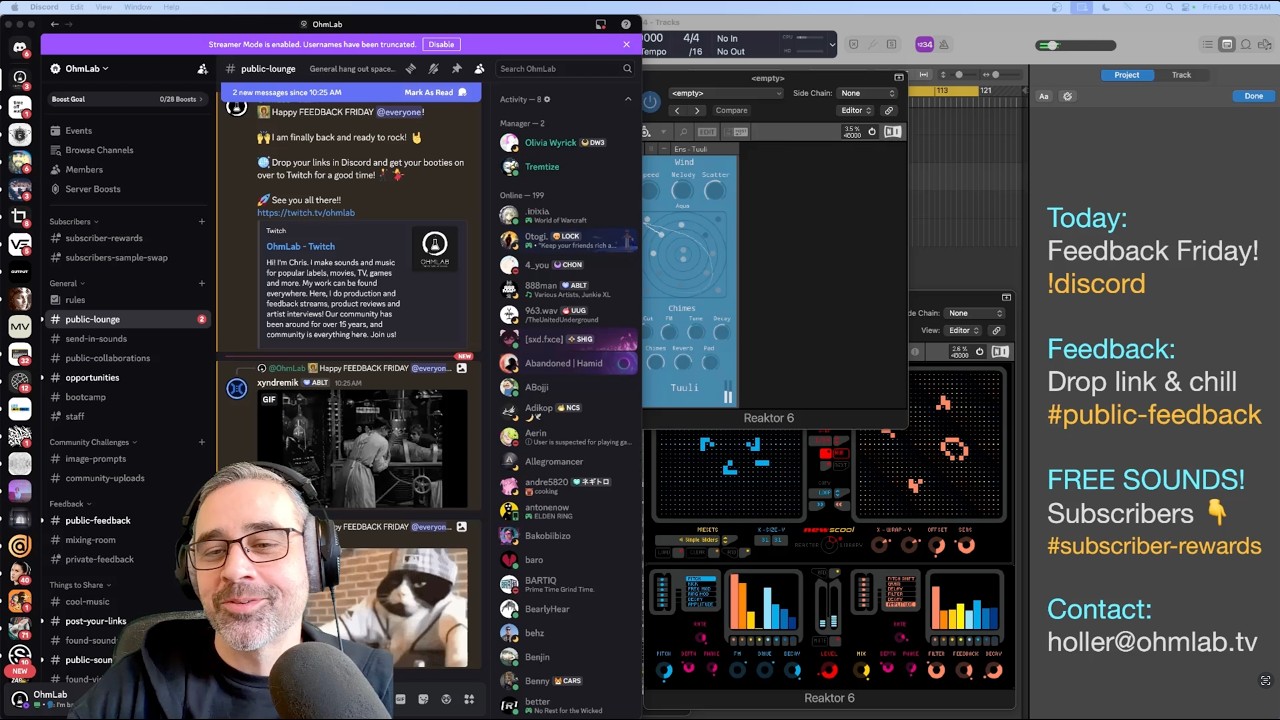The width and height of the screenshot is (1280, 720).
Task: Open the GIF picker in message bar
Action: point(400,699)
